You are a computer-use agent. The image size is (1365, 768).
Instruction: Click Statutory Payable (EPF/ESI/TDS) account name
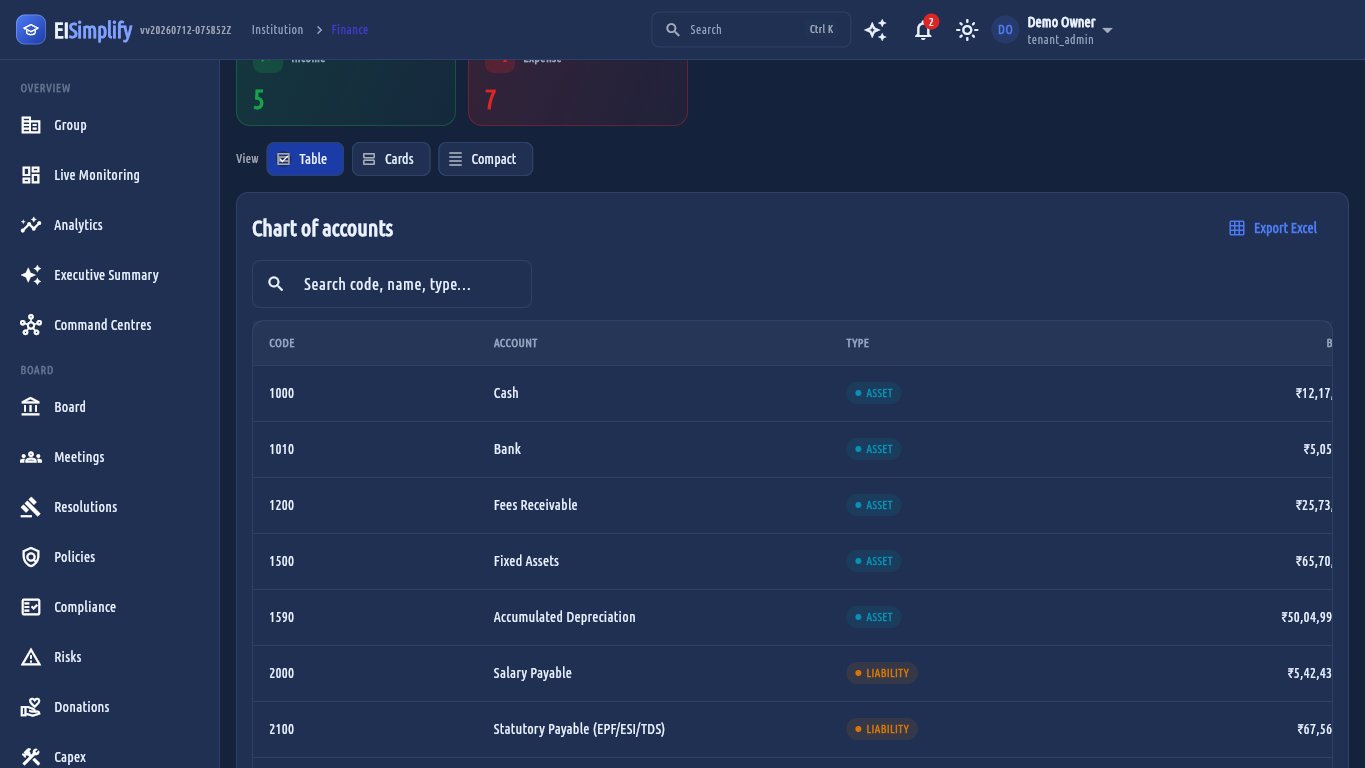coord(579,729)
